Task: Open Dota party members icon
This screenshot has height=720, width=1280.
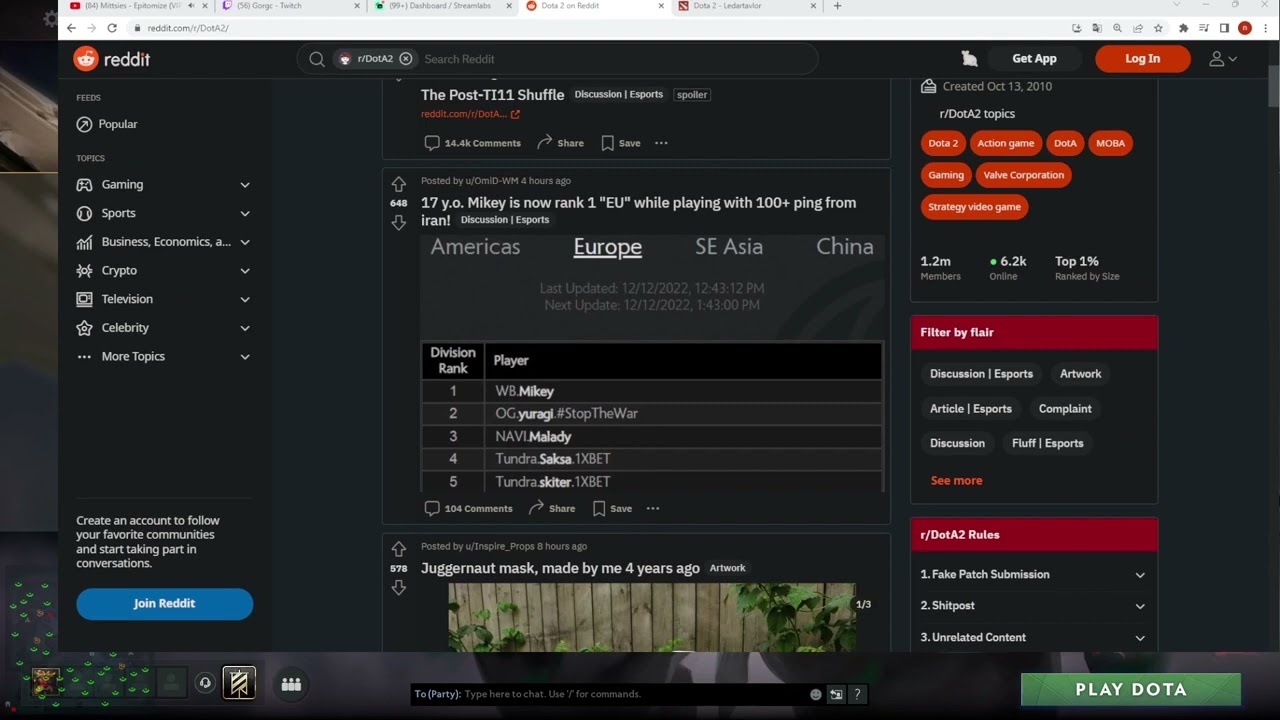Action: [x=291, y=684]
